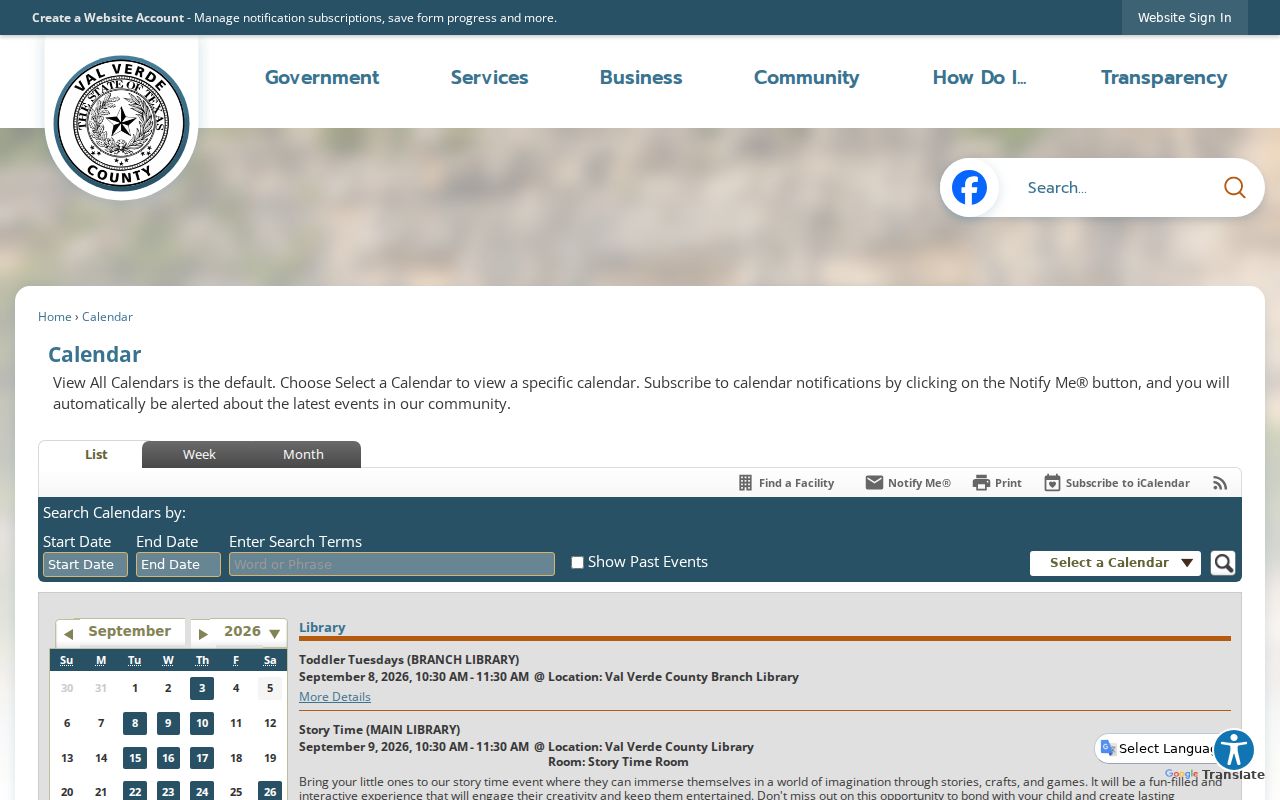Image resolution: width=1280 pixels, height=800 pixels.
Task: Open the RSS feed icon
Action: click(x=1220, y=483)
